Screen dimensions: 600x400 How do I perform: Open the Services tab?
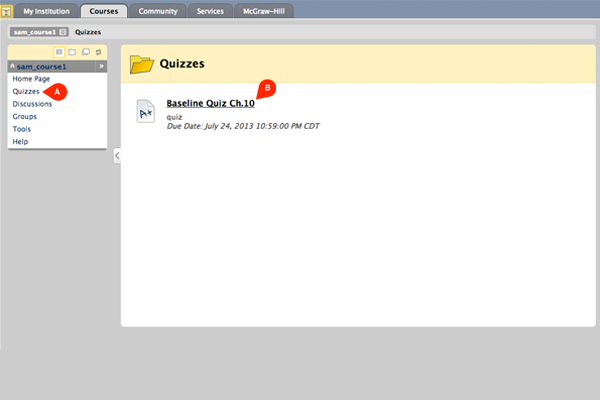click(209, 11)
